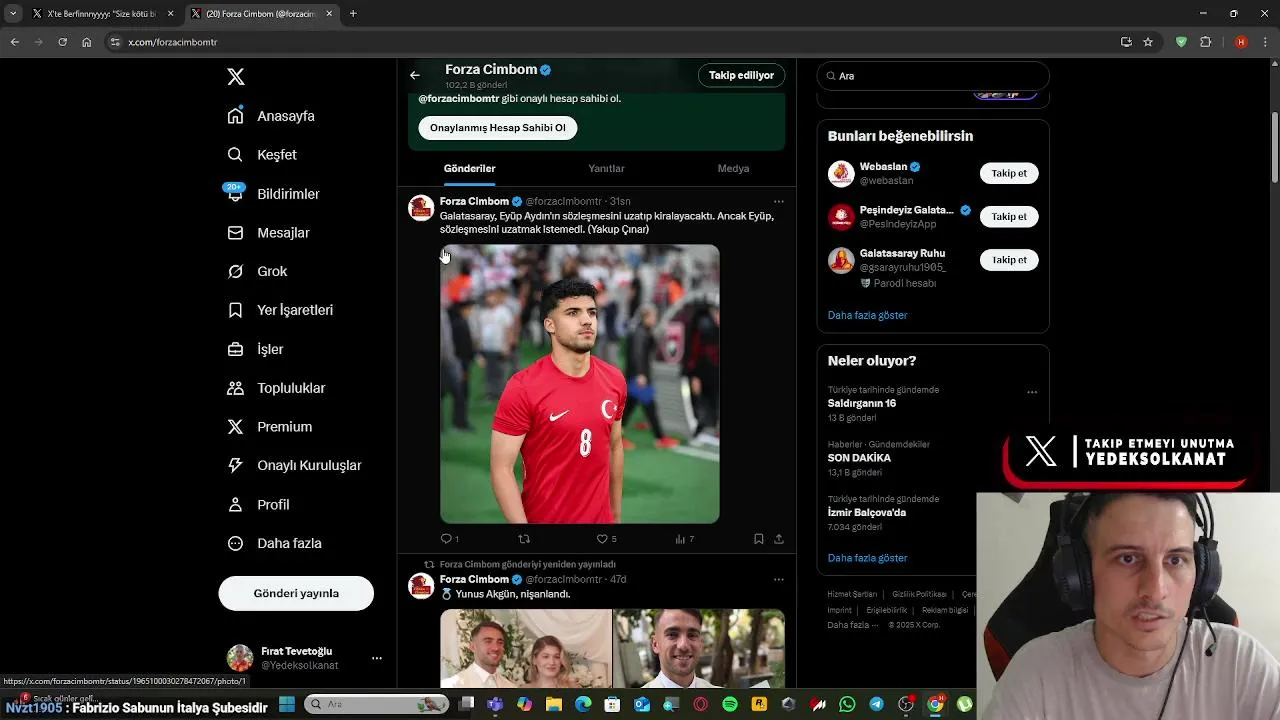This screenshot has height=720, width=1280.
Task: Open more options on Yunus Akgün post
Action: click(x=779, y=580)
